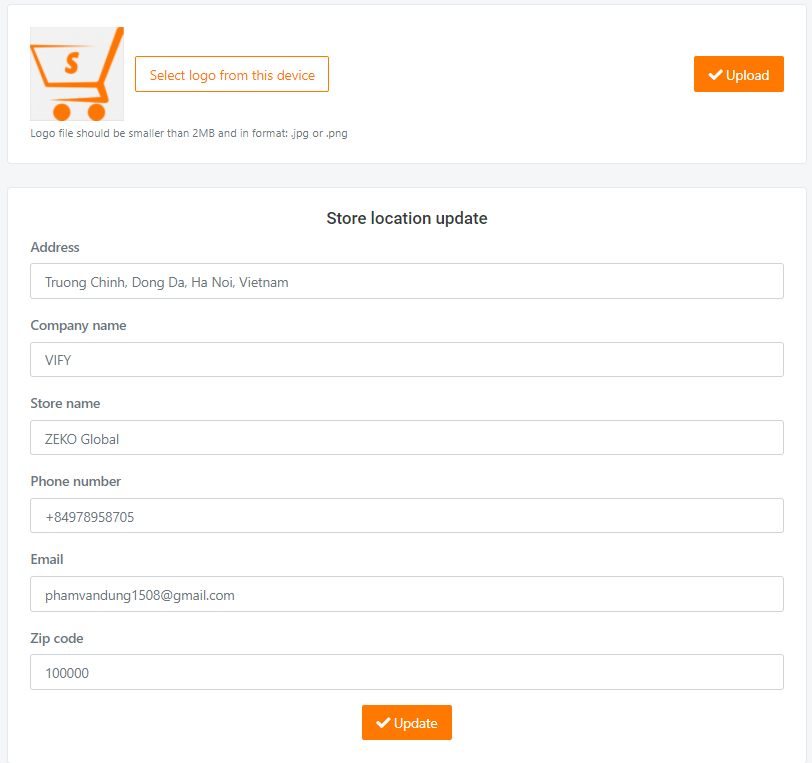Screen dimensions: 812x763
Task: Click the Zip code field showing 100000
Action: pos(406,673)
